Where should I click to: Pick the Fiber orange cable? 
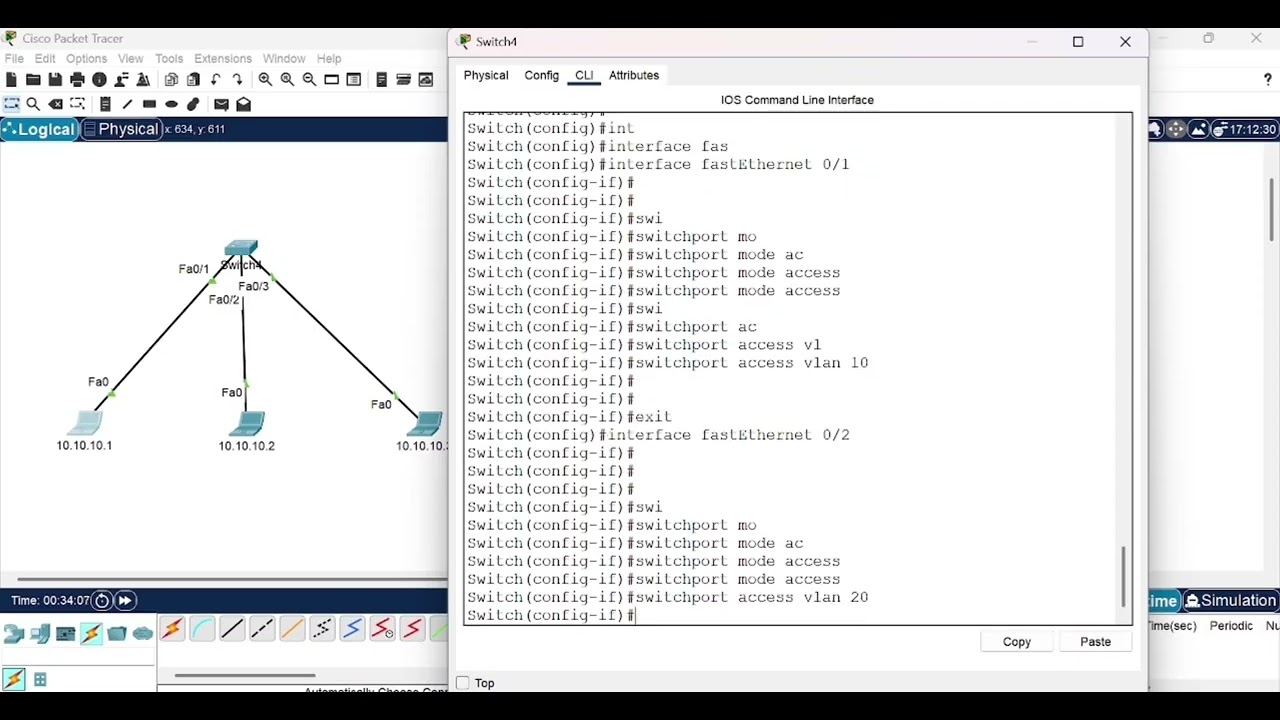click(x=292, y=629)
